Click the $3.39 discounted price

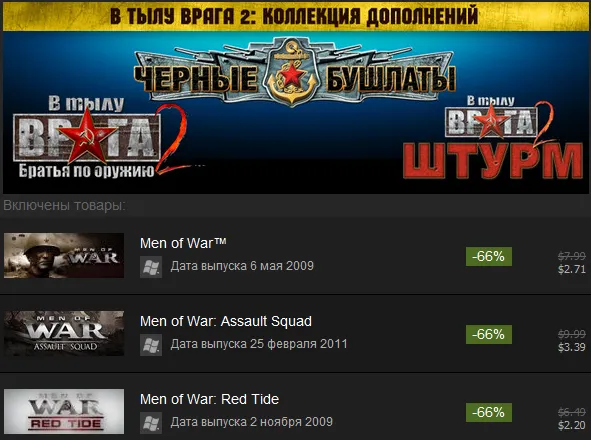(572, 347)
